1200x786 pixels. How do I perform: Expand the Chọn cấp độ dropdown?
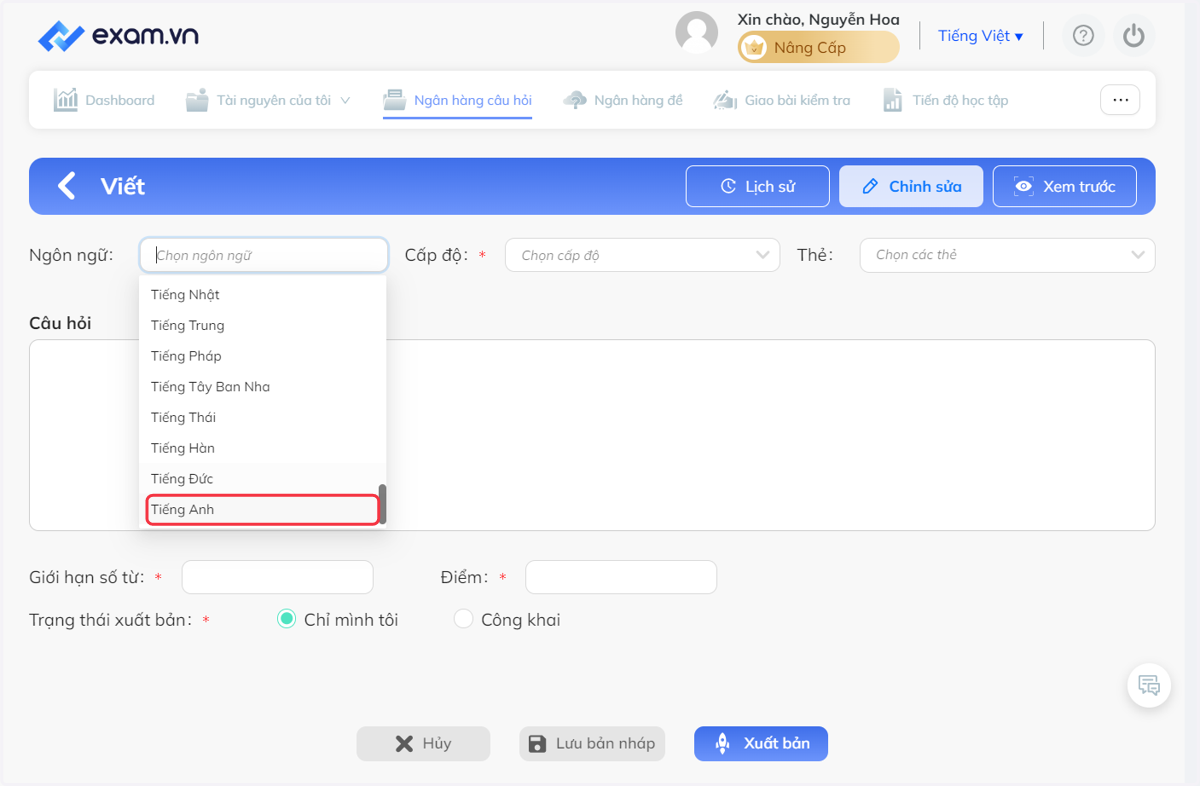coord(642,255)
